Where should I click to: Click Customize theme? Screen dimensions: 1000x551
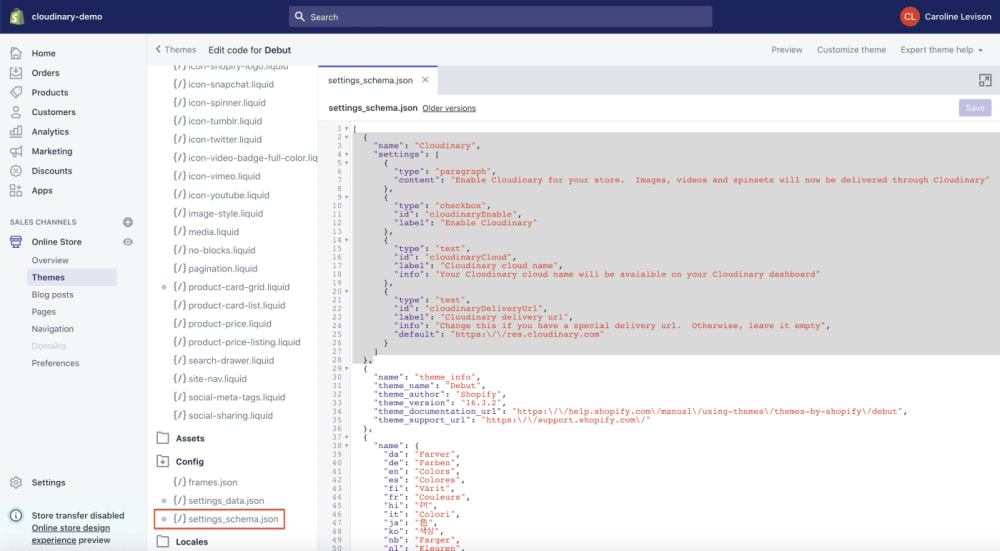tap(851, 50)
